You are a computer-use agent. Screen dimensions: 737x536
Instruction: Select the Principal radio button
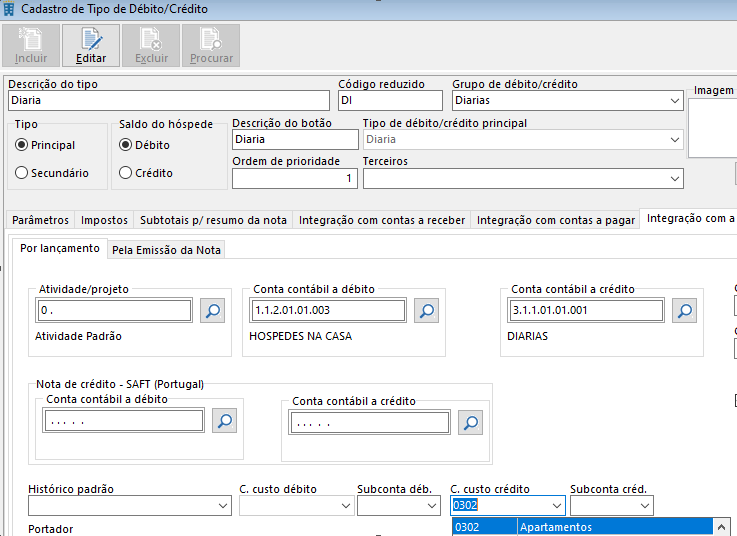click(x=21, y=145)
